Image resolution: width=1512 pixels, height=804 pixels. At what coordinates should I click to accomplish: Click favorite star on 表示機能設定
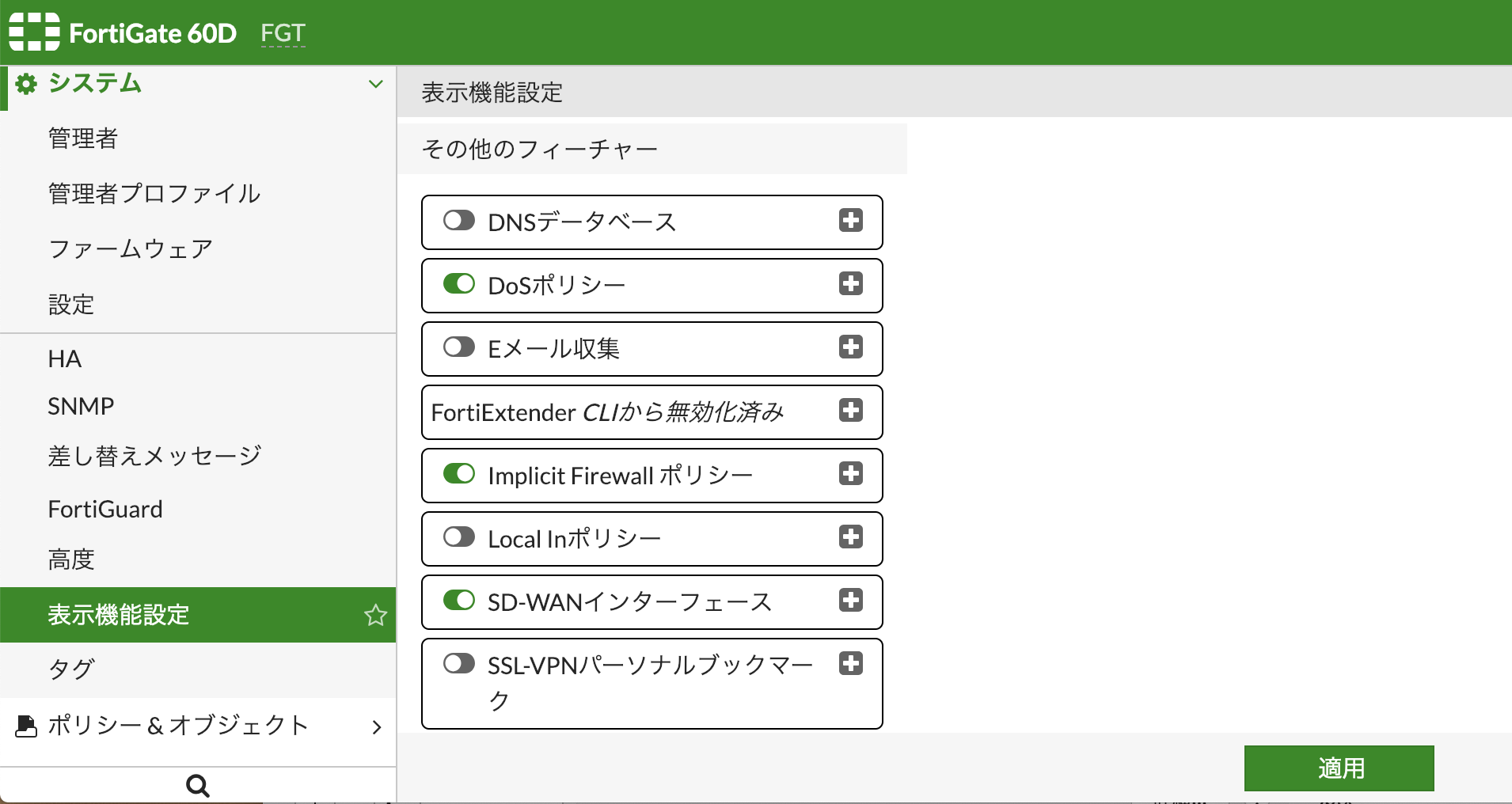(x=375, y=615)
